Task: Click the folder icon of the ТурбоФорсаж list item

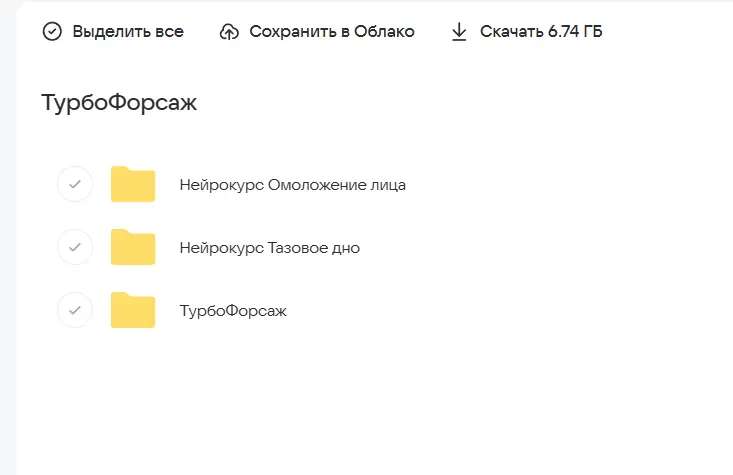Action: (133, 310)
